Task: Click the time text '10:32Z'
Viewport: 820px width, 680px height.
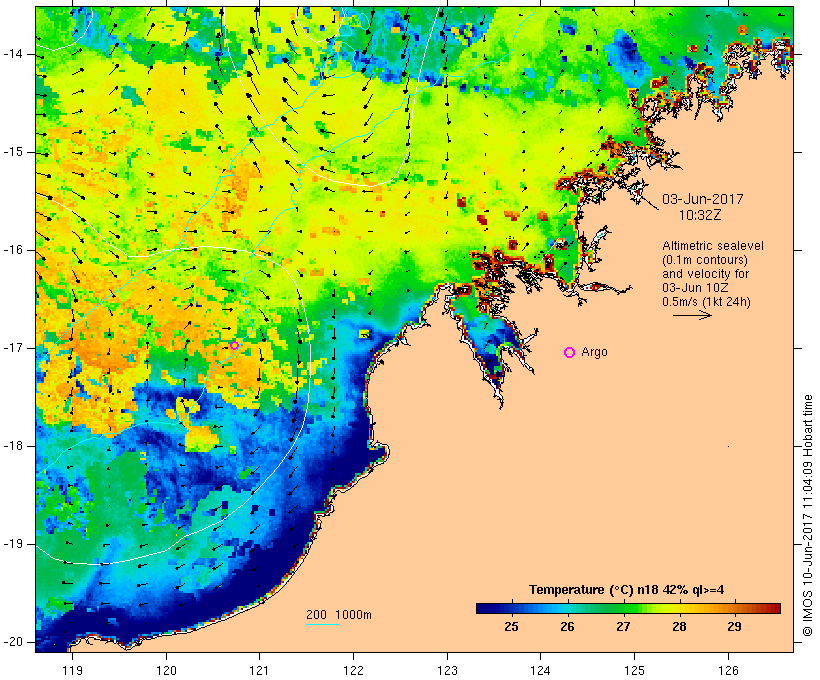Action: (x=700, y=215)
